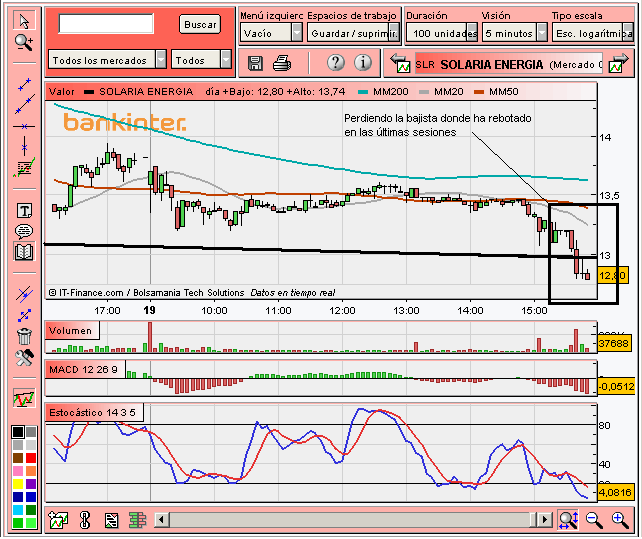This screenshot has width=642, height=539.
Task: Pick the yellow color swatch
Action: 18,484
